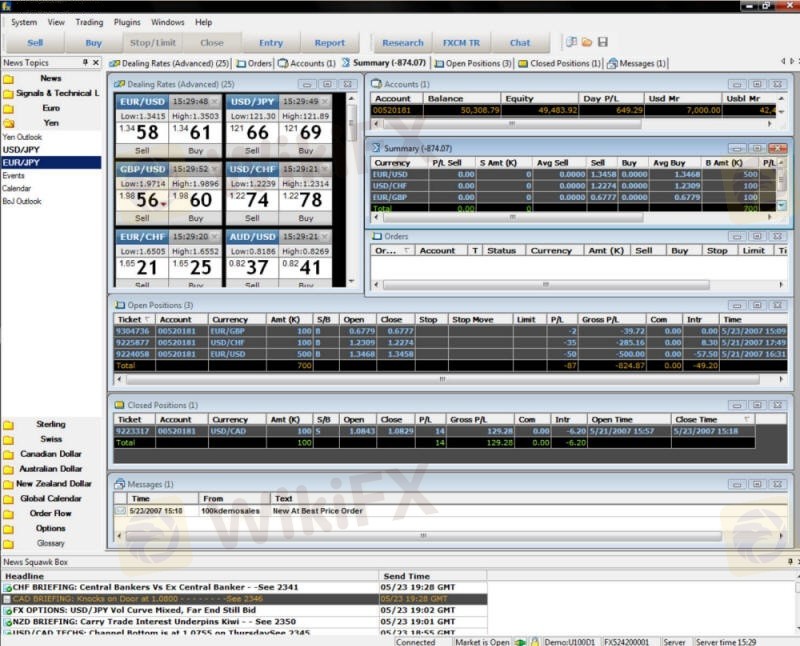Image resolution: width=800 pixels, height=646 pixels.
Task: Expand the Global Calendar topic folder
Action: [9, 498]
